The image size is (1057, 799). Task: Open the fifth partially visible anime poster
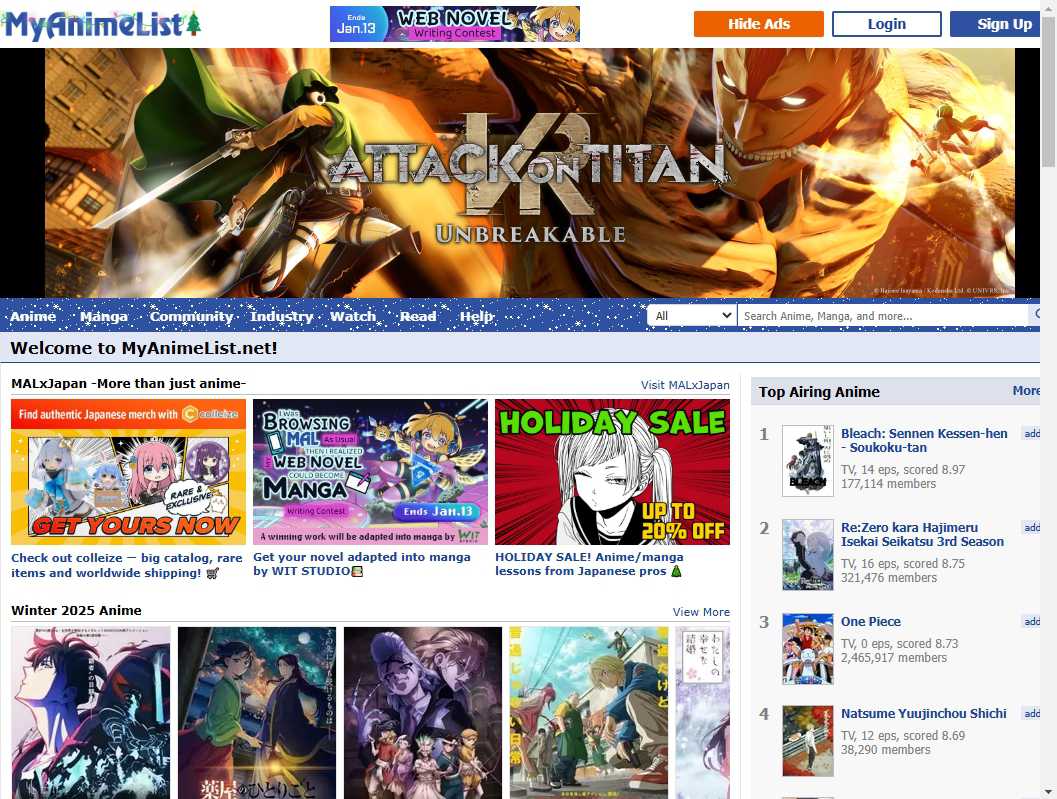point(702,713)
